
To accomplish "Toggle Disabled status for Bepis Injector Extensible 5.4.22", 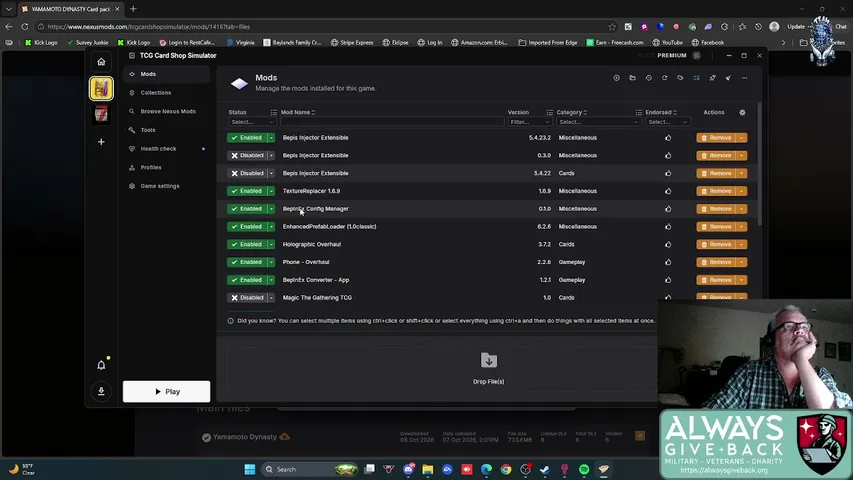I will pos(246,173).
